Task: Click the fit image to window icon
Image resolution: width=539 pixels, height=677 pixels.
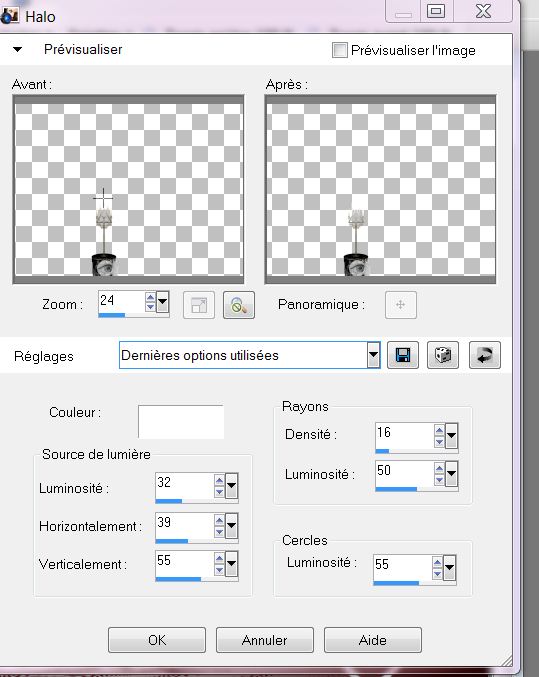Action: 199,305
